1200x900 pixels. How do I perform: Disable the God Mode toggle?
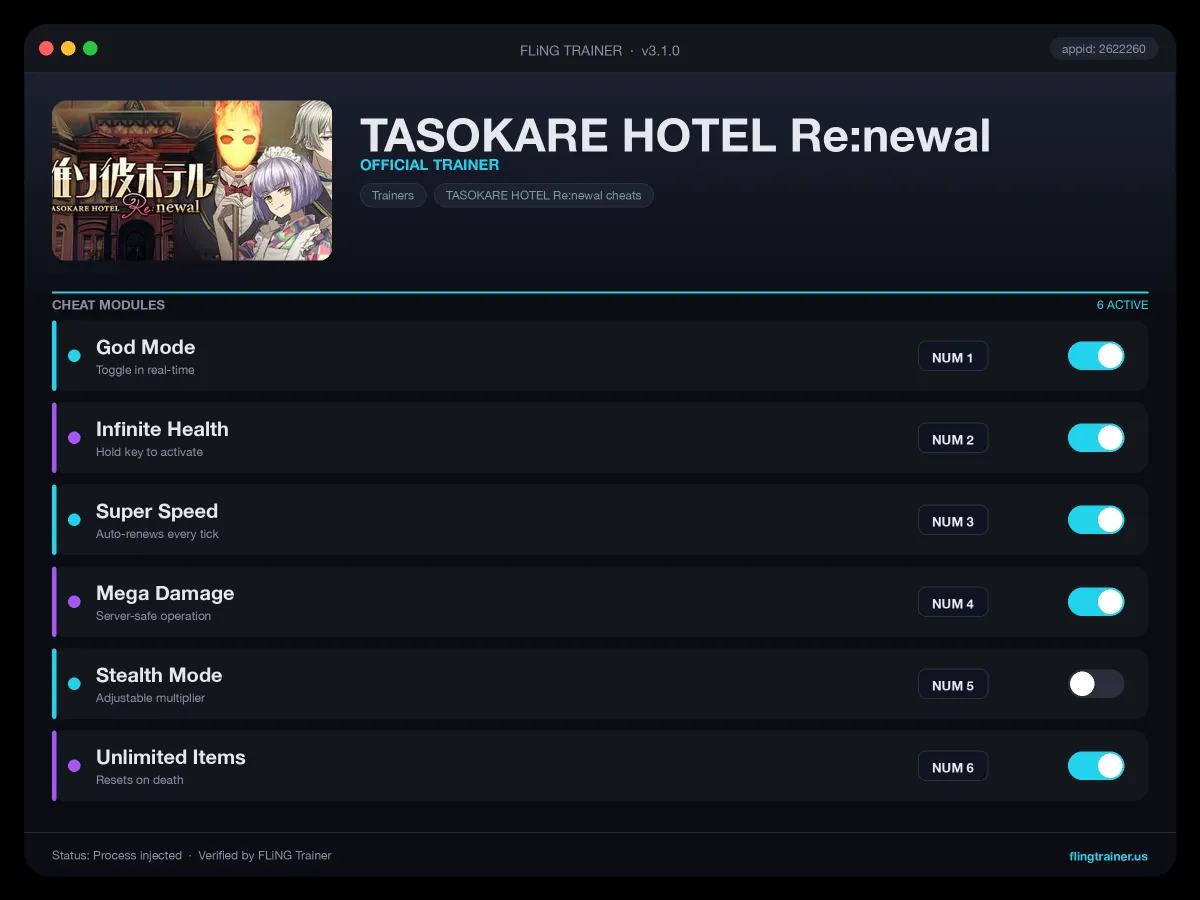click(1096, 356)
